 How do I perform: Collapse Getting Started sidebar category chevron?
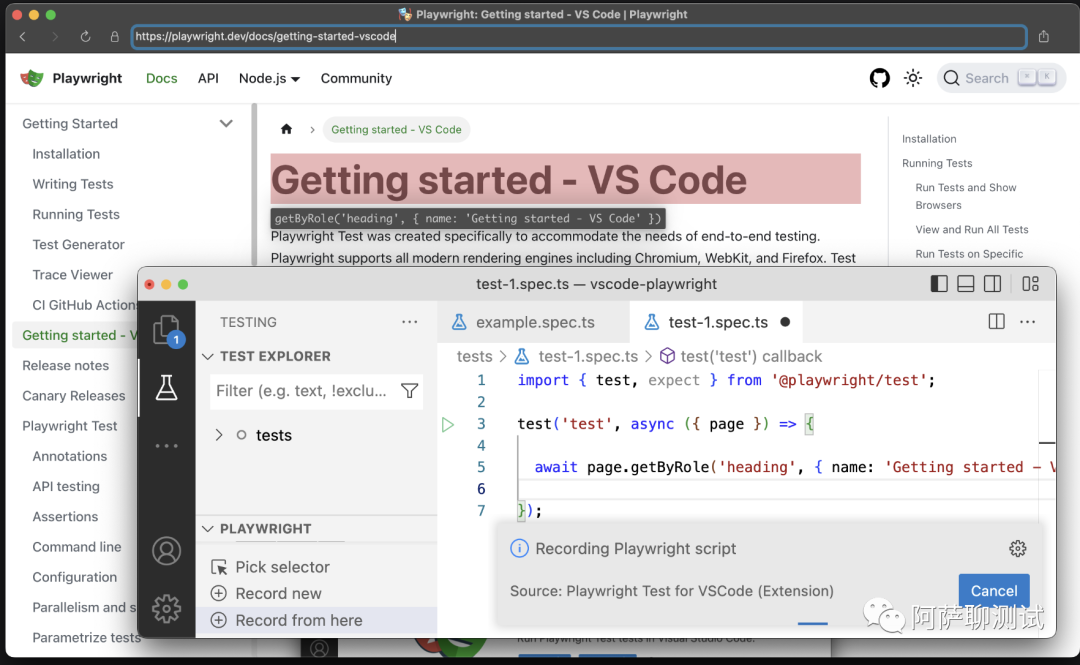(226, 123)
